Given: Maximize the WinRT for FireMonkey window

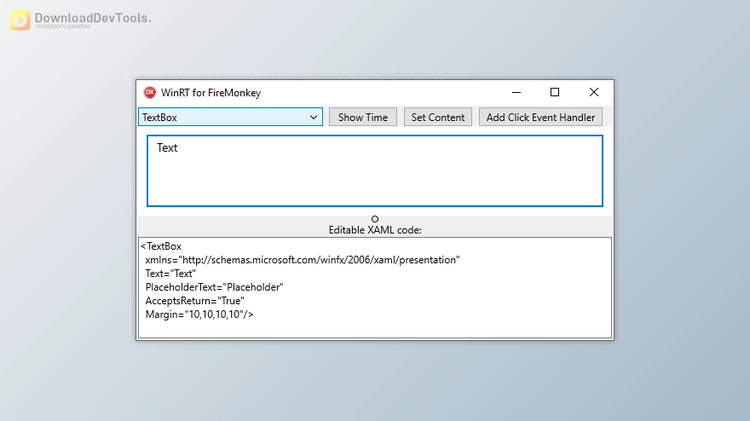Looking at the screenshot, I should pyautogui.click(x=554, y=92).
